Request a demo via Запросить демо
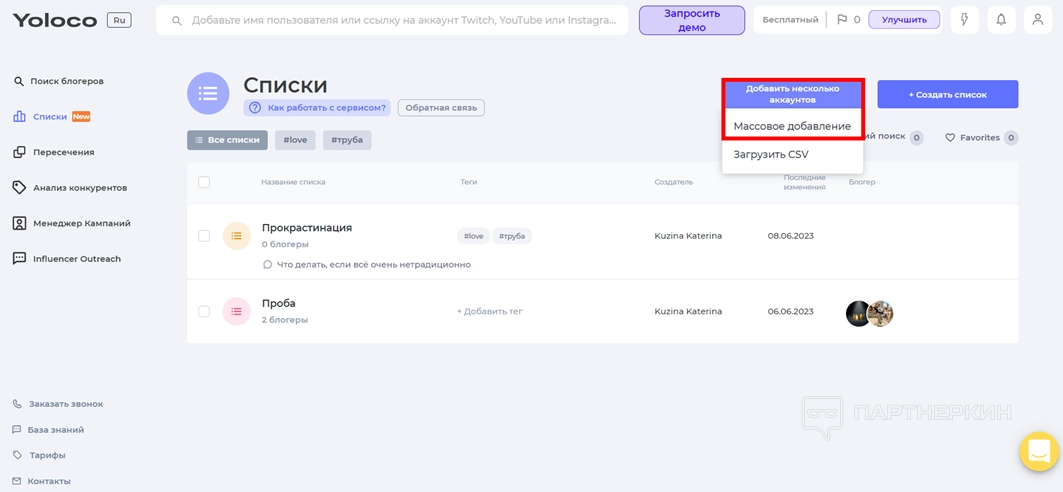 coord(691,20)
